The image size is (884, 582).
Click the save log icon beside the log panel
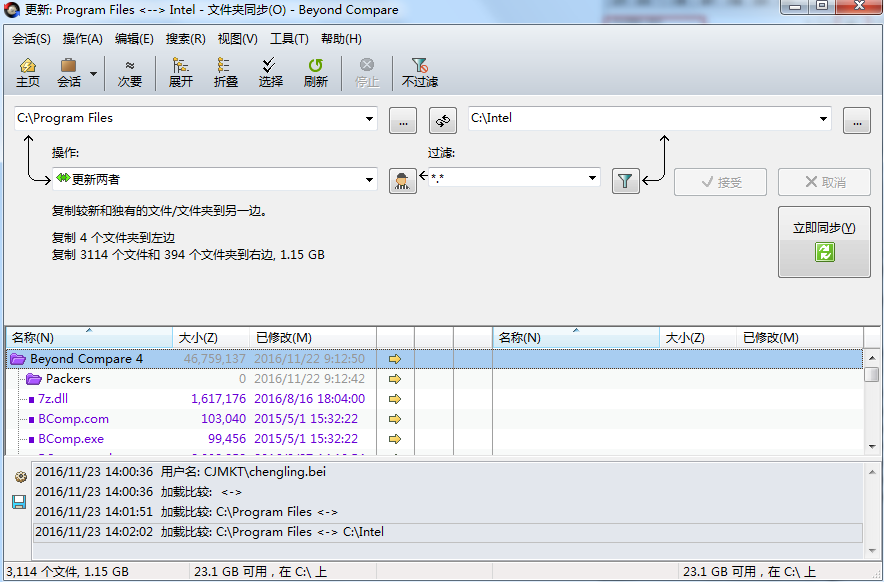[18, 502]
